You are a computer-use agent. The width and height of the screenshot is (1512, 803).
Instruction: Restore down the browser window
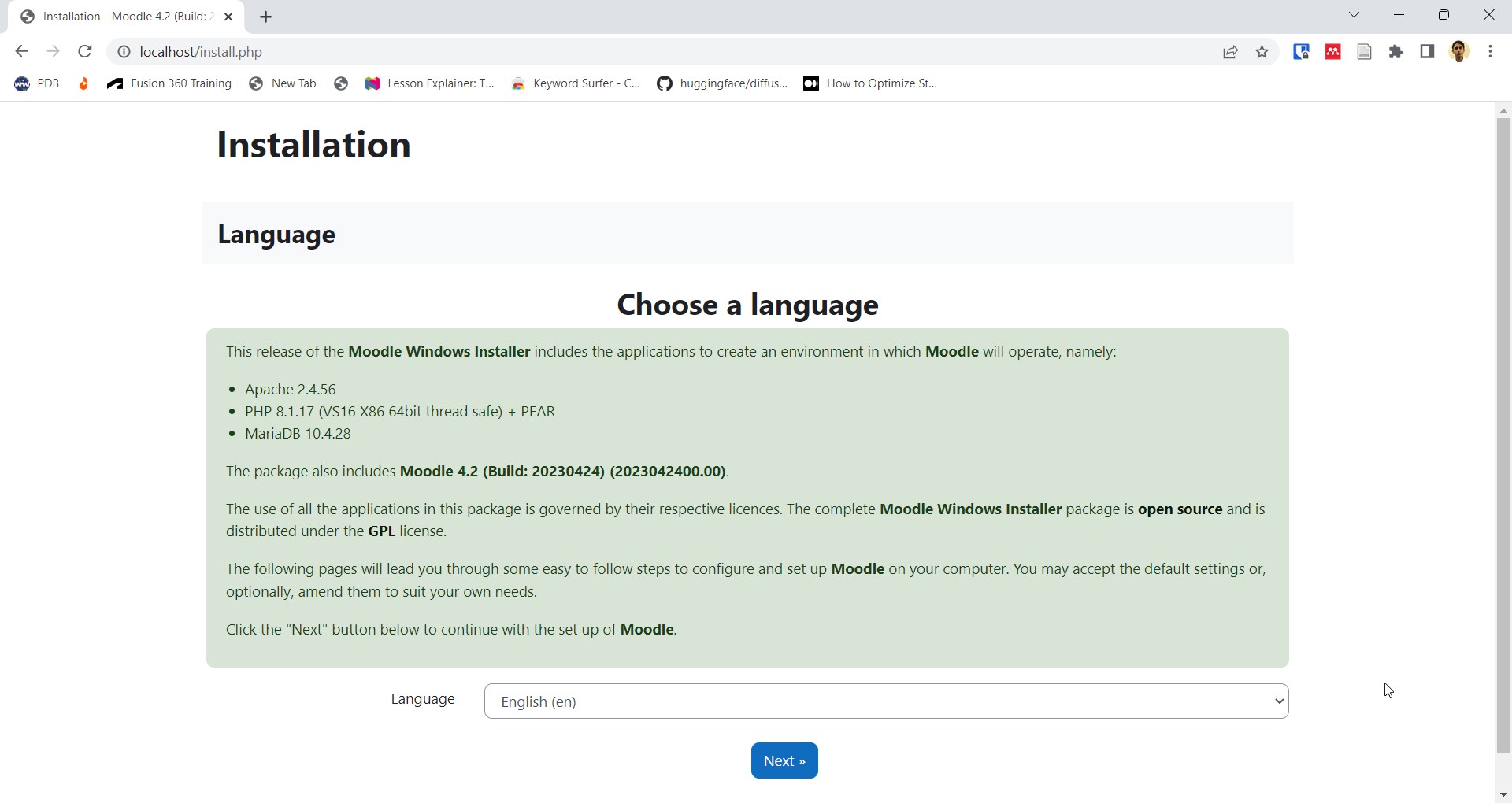(1443, 15)
